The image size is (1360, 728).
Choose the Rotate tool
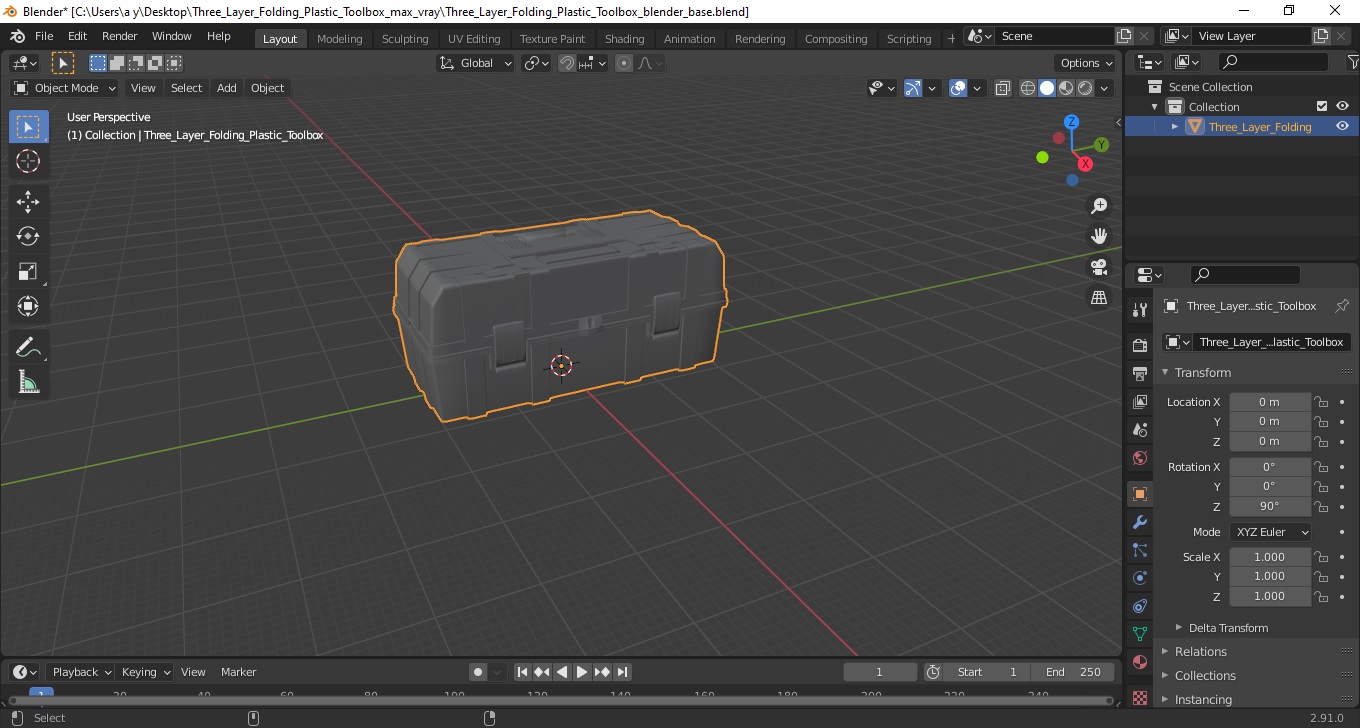click(x=28, y=237)
